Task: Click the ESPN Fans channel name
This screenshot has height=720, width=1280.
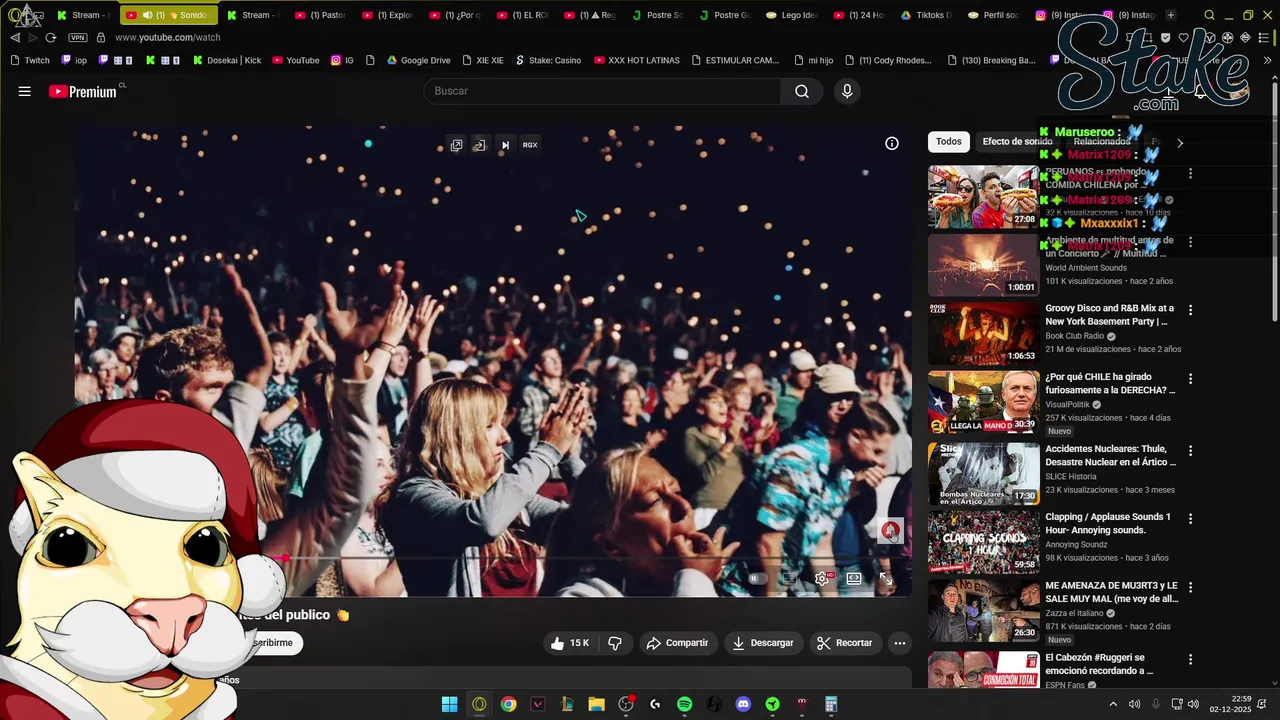Action: click(1065, 685)
